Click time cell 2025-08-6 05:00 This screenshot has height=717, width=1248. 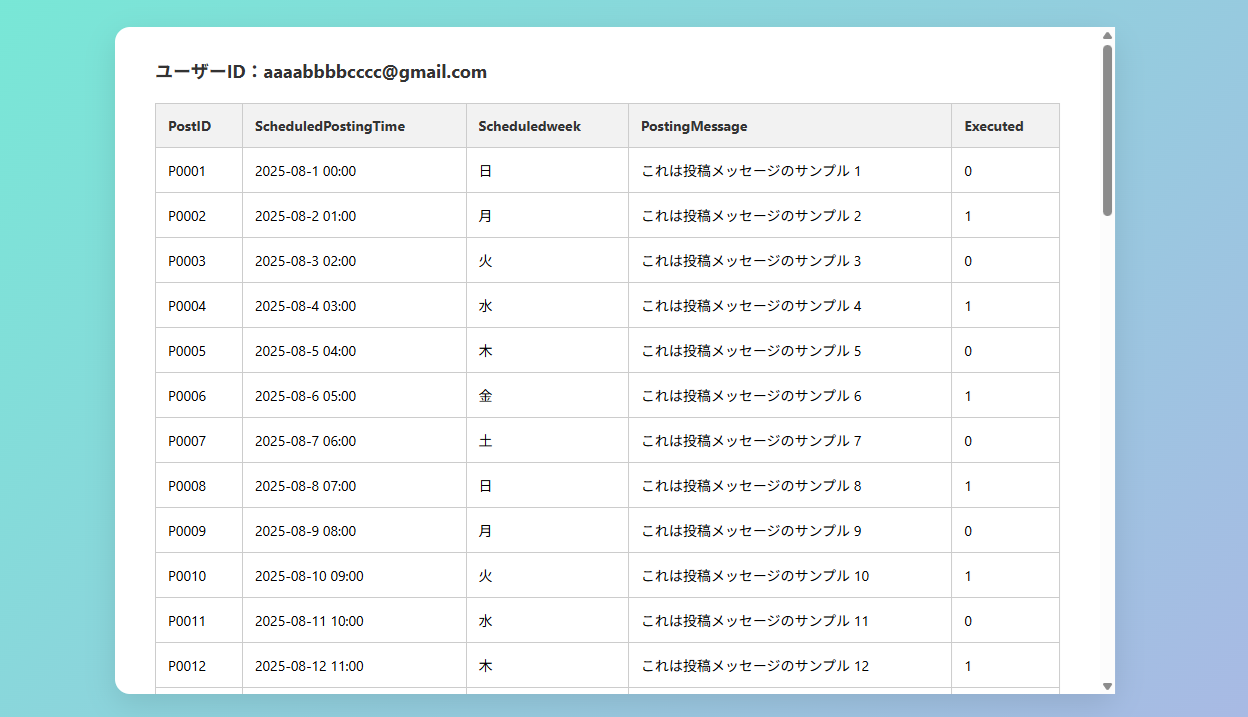coord(354,396)
